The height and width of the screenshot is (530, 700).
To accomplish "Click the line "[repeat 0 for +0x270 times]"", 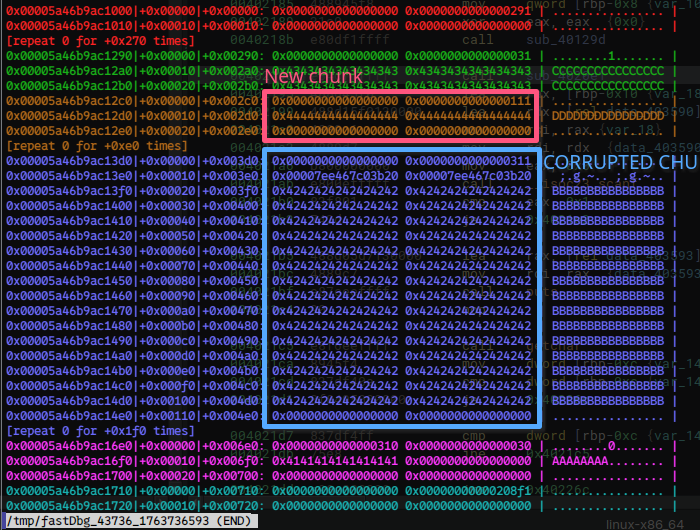I will click(x=100, y=41).
